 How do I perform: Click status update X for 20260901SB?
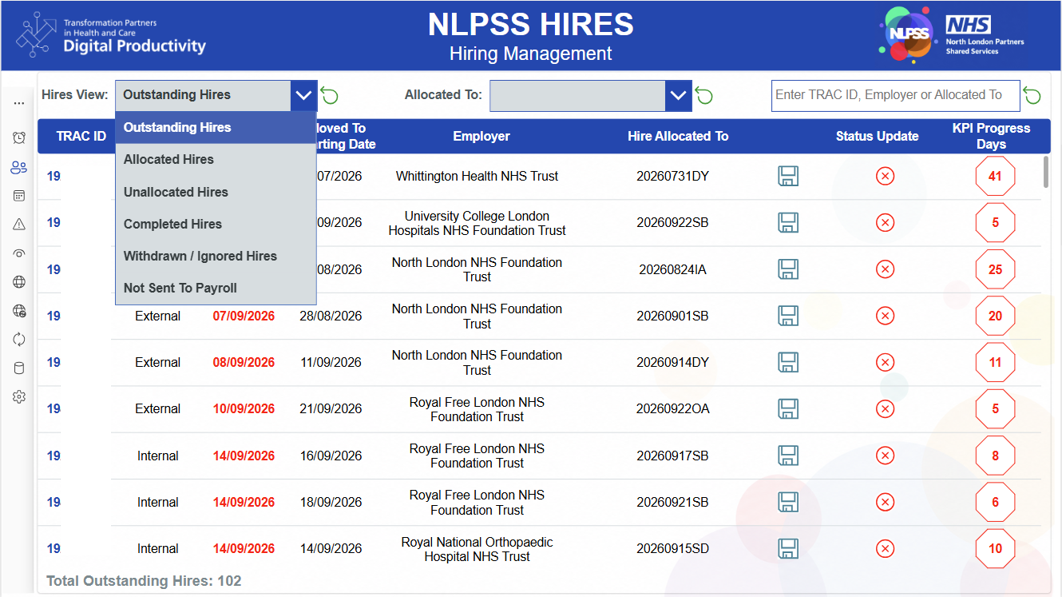pos(885,316)
